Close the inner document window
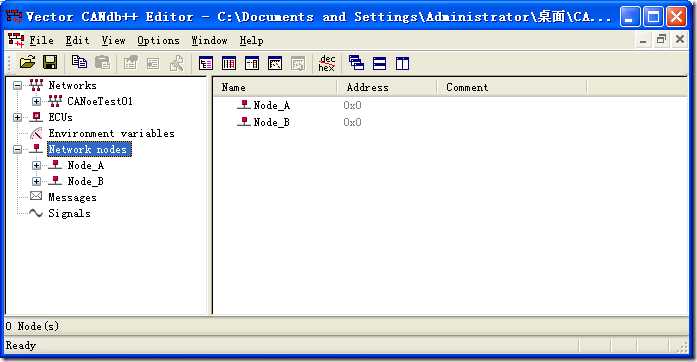 (x=680, y=40)
